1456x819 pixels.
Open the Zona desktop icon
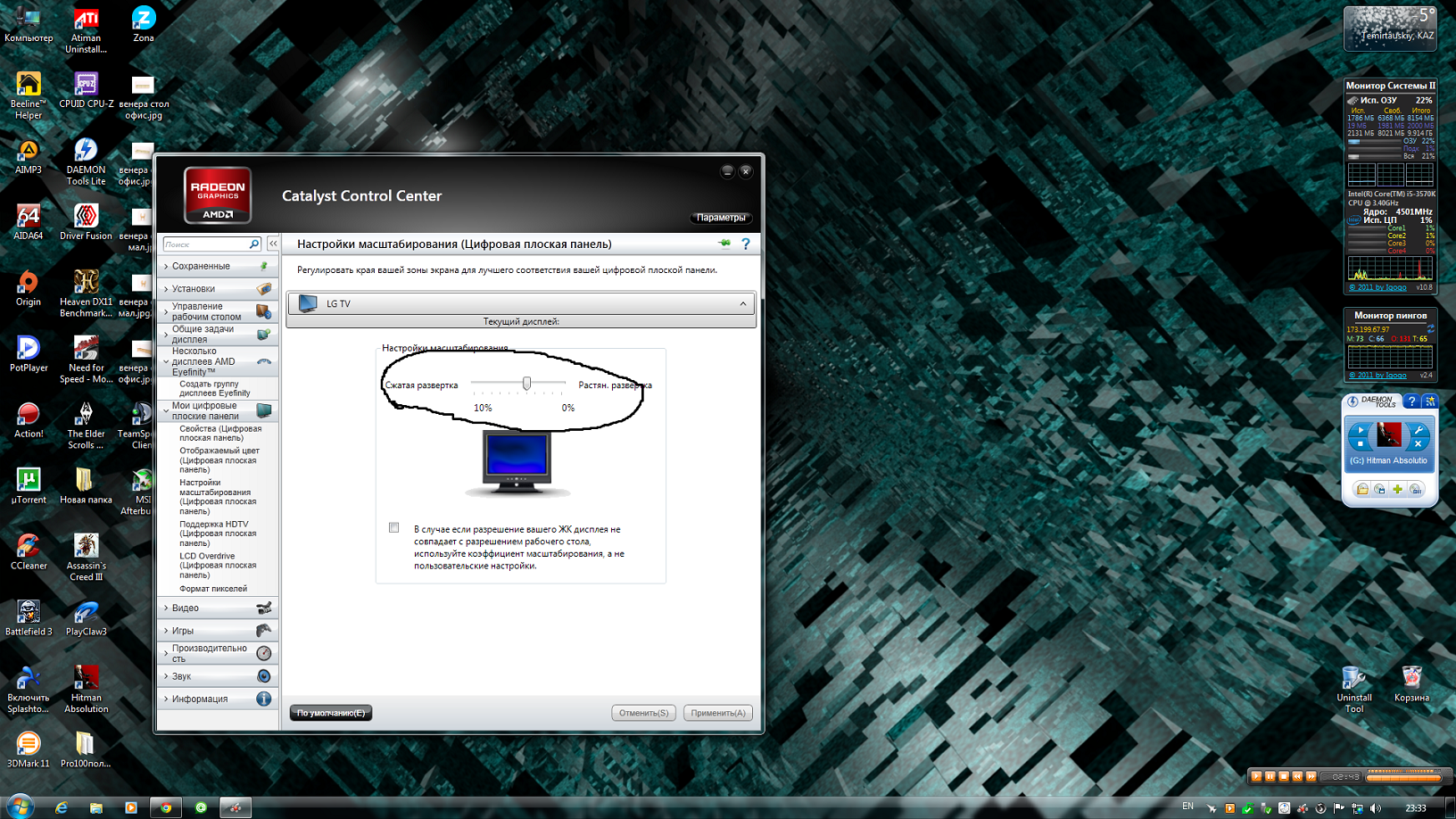coord(144,25)
